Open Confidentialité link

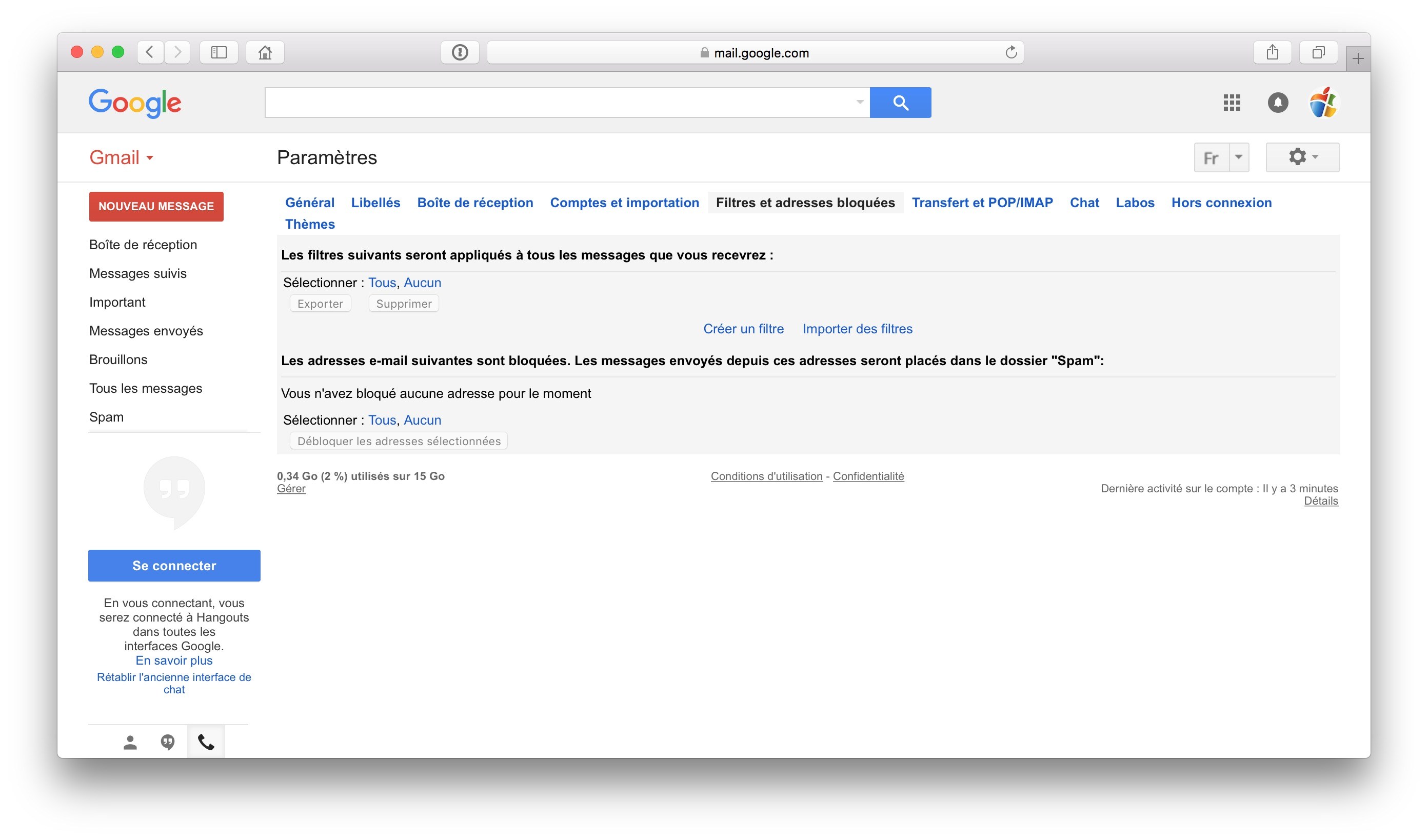[868, 476]
